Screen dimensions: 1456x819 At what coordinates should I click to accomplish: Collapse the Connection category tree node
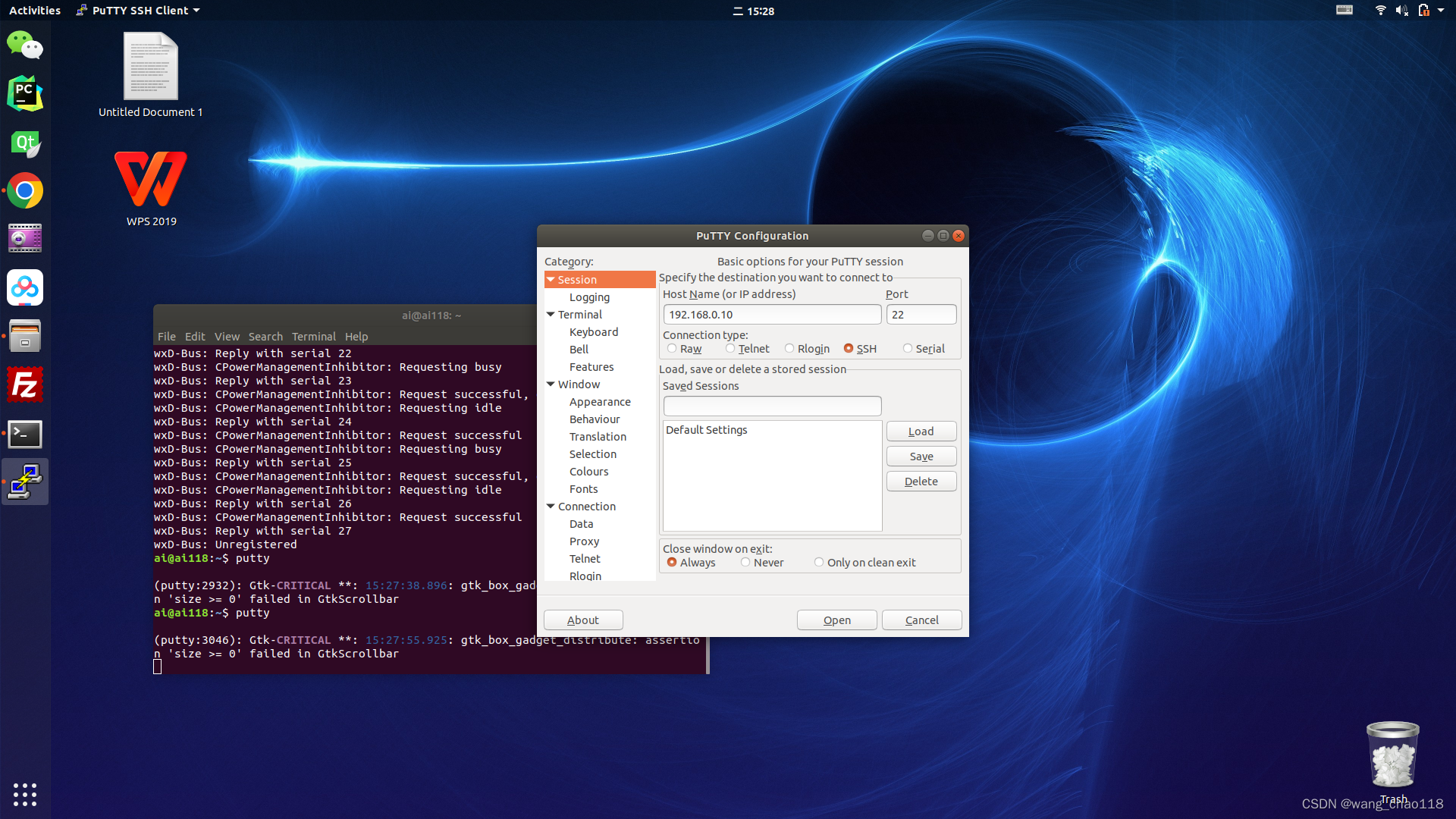[x=551, y=506]
